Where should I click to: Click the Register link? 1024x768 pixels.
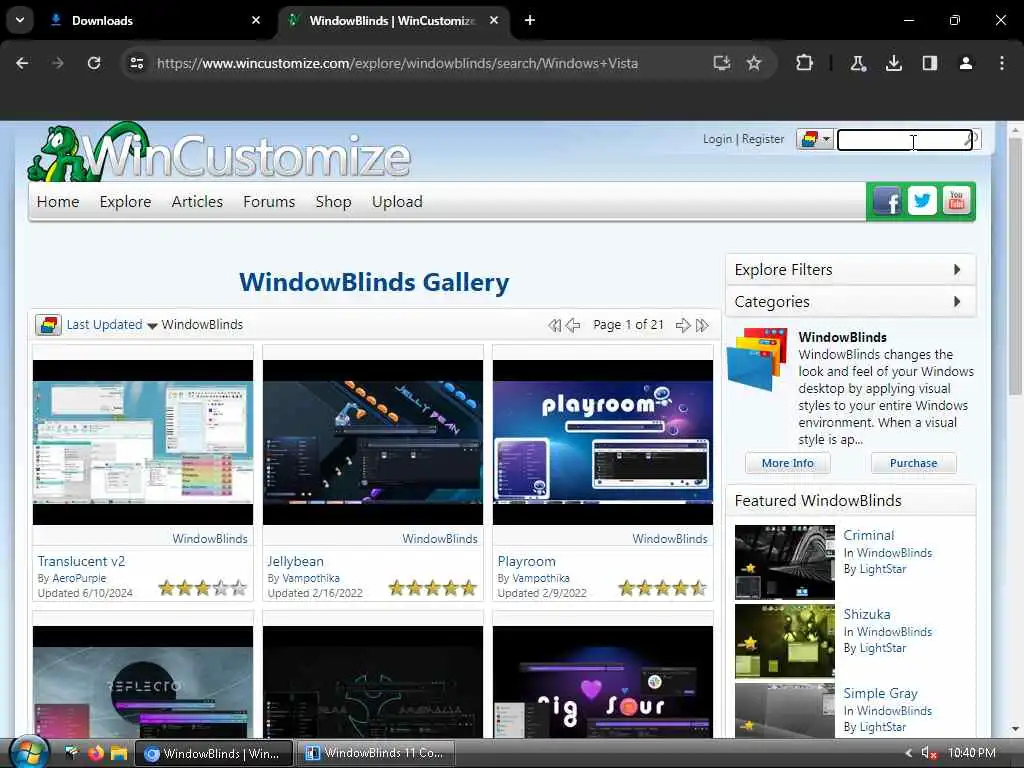coord(763,139)
